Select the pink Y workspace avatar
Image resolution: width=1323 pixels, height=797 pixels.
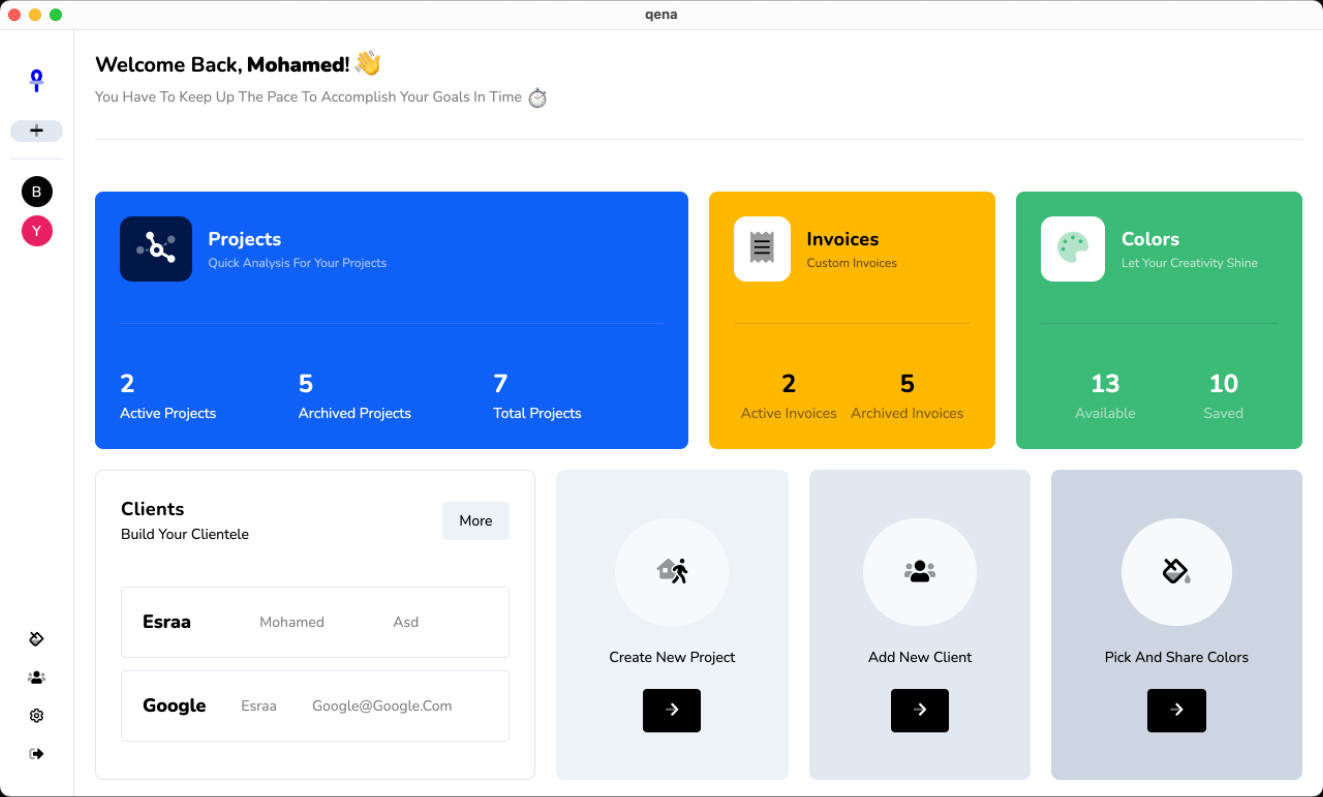coord(37,231)
